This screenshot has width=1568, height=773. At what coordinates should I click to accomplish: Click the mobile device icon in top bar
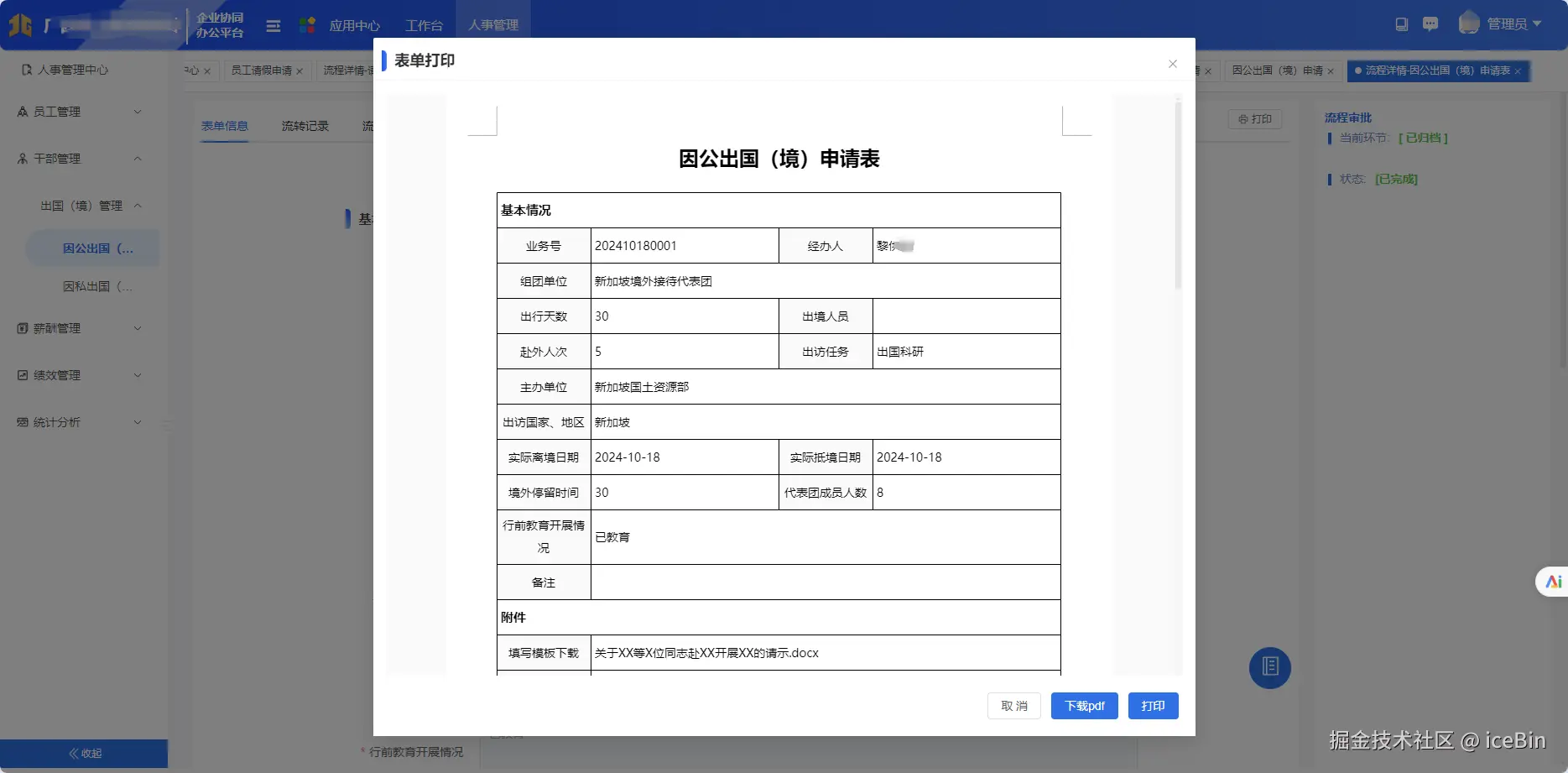1400,24
